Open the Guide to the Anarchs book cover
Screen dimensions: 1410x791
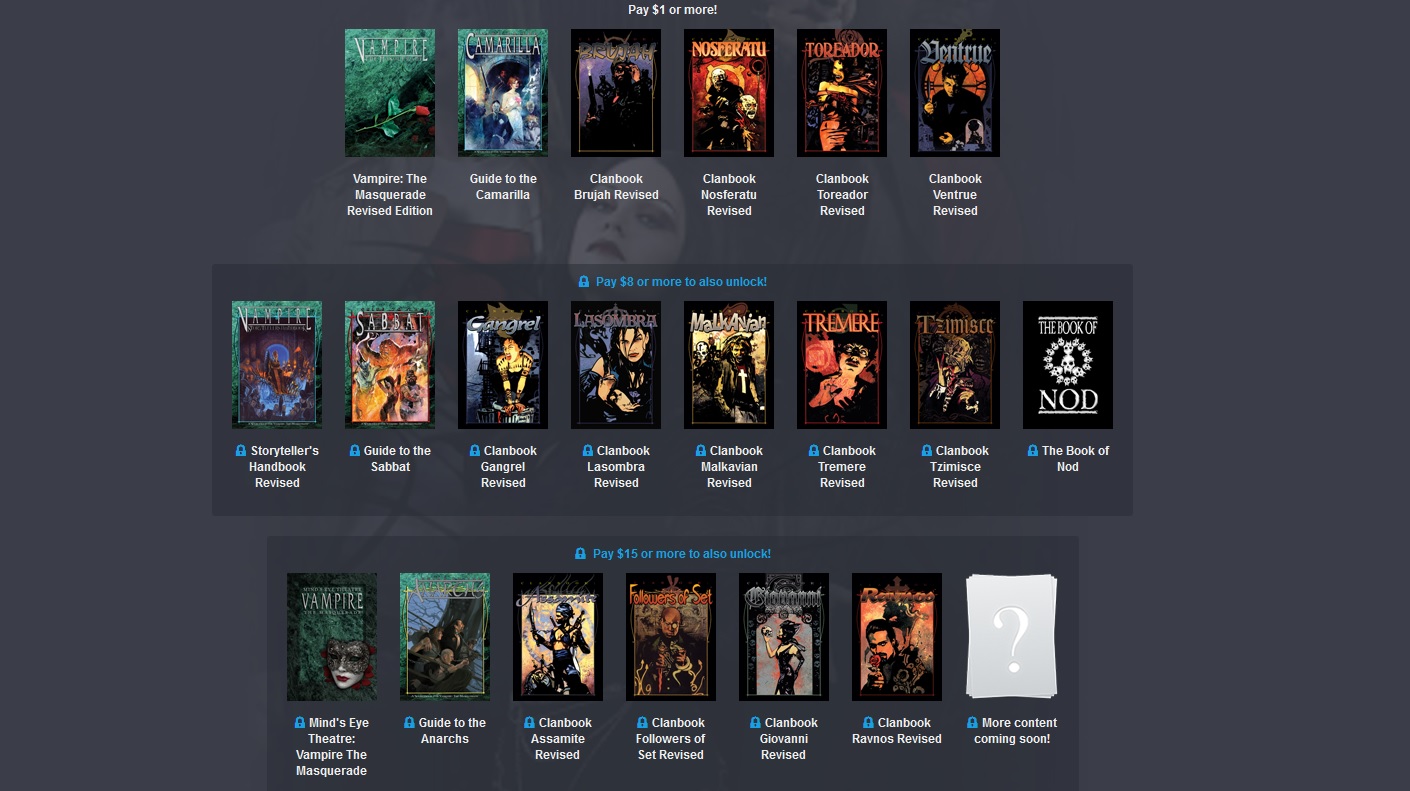(x=445, y=637)
